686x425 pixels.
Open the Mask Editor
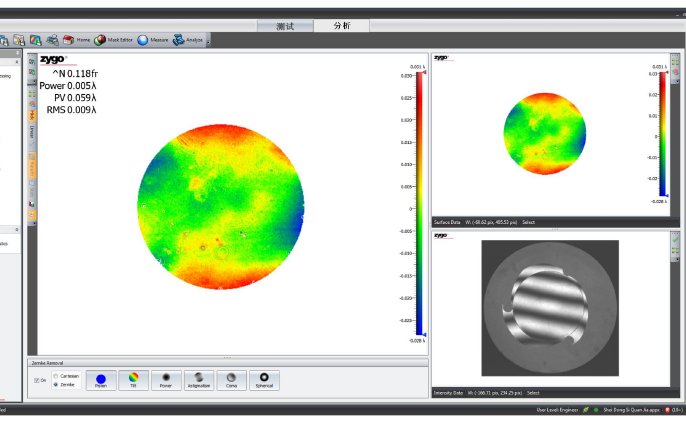click(113, 40)
